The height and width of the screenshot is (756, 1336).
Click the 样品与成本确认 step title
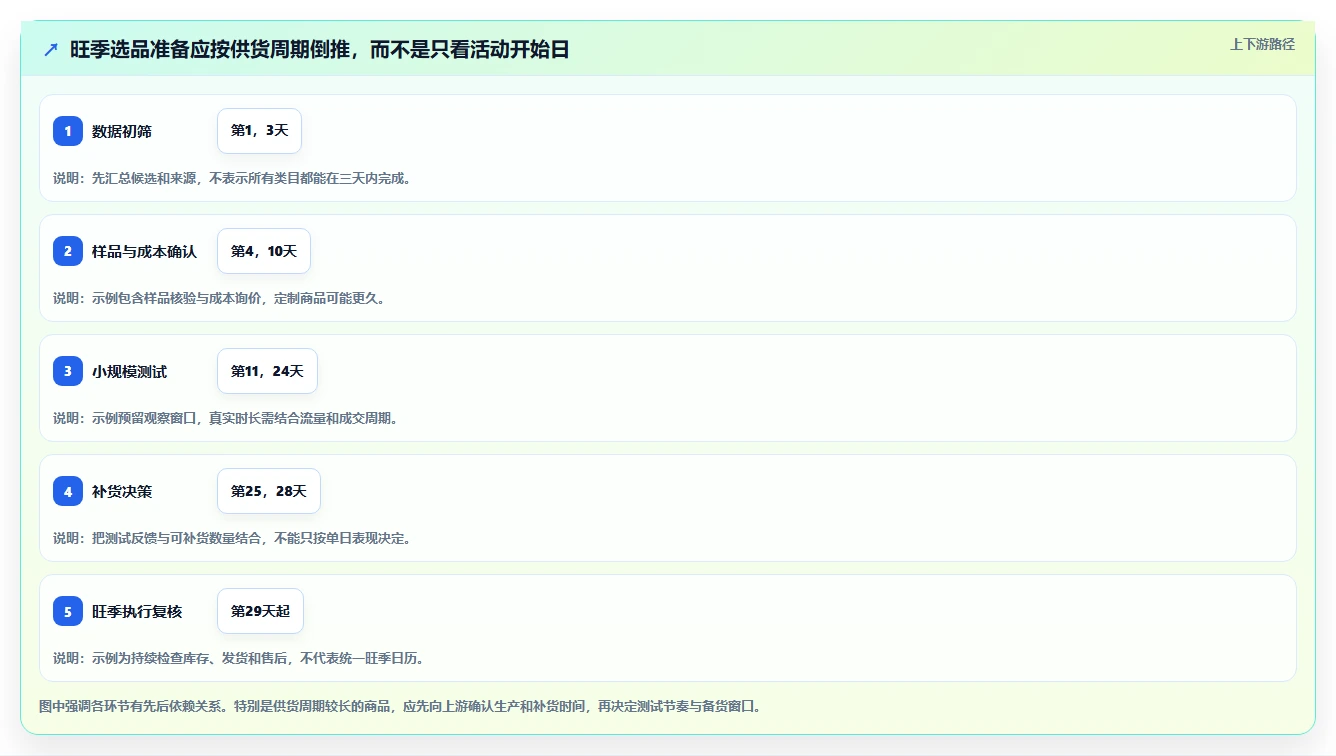click(145, 251)
